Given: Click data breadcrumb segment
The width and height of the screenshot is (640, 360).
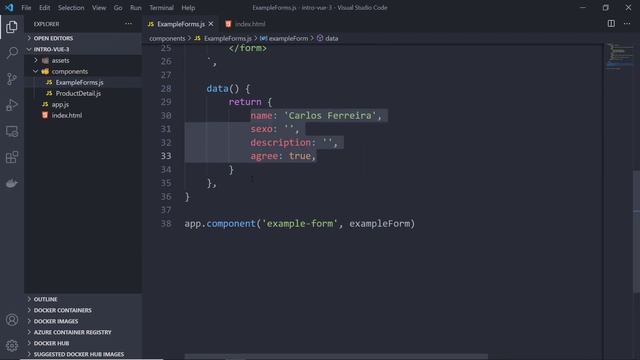Looking at the screenshot, I should (x=331, y=38).
